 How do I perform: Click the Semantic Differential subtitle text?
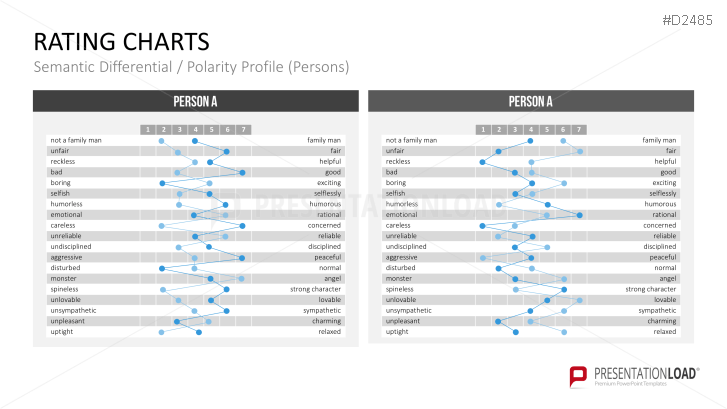(x=190, y=67)
